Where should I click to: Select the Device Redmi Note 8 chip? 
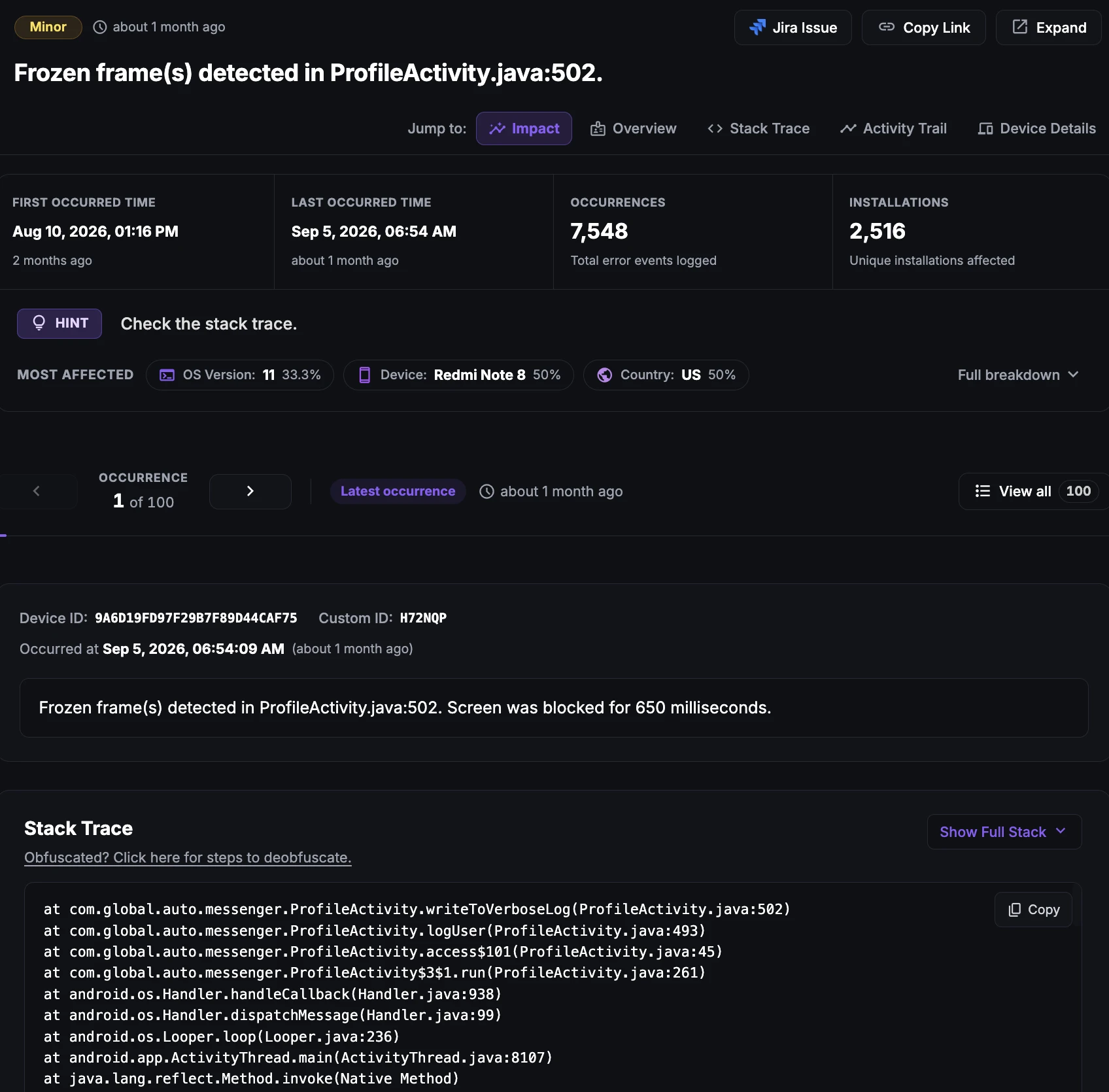tap(458, 375)
